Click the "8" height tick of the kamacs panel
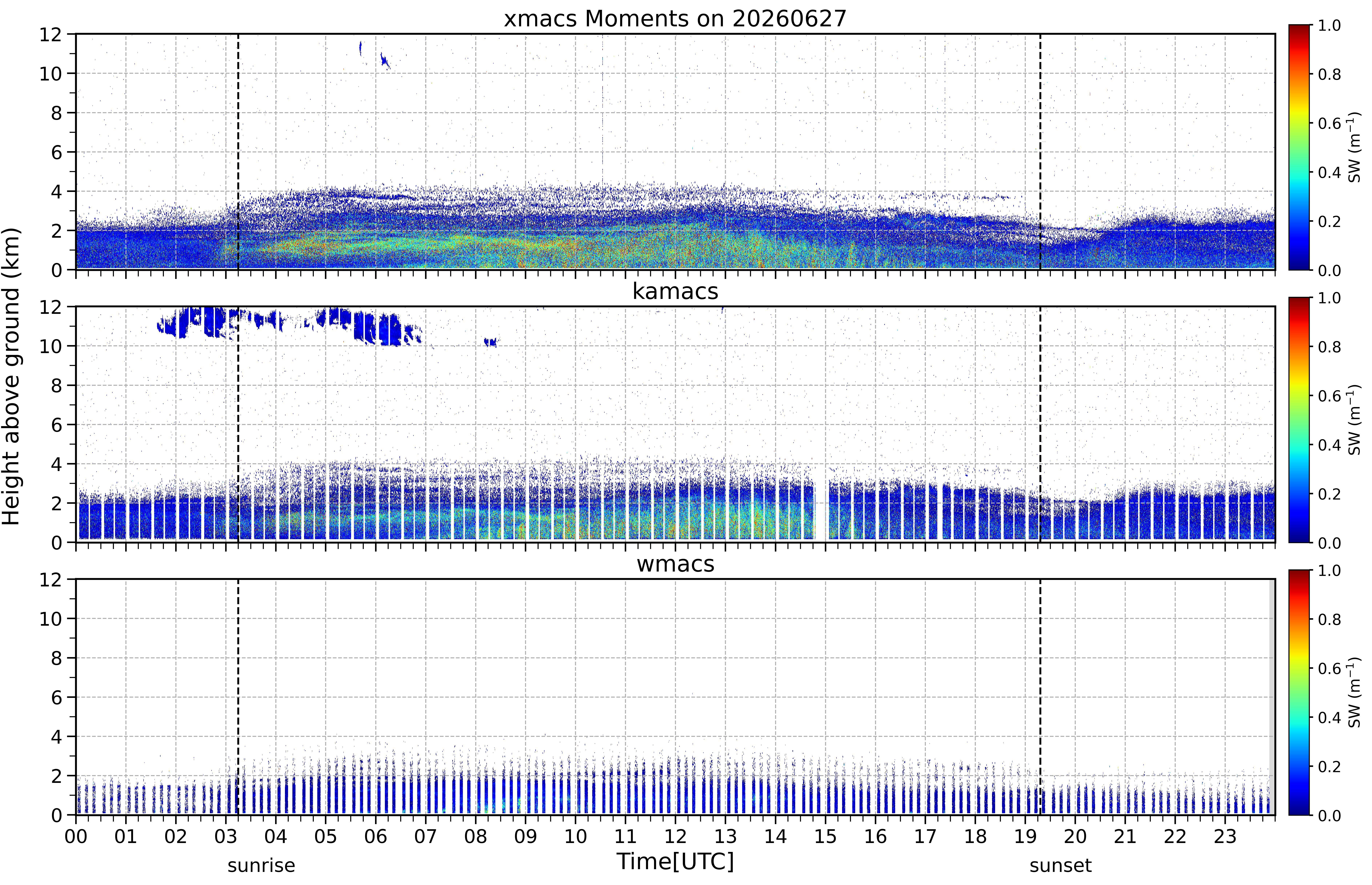 point(56,386)
